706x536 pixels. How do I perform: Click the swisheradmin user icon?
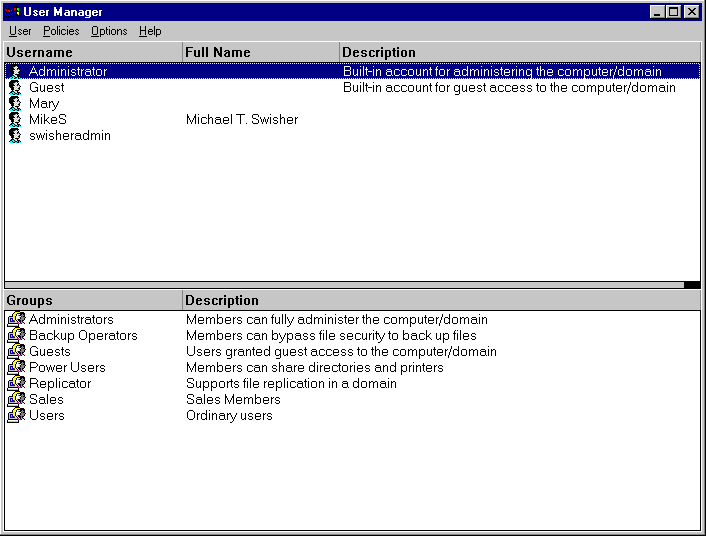point(15,136)
